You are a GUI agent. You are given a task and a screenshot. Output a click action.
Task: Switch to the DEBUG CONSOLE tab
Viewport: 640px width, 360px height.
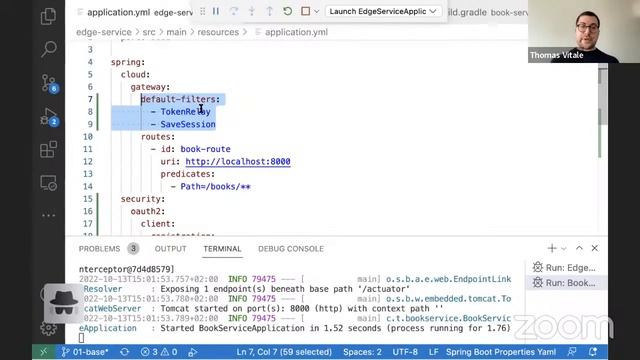click(291, 249)
